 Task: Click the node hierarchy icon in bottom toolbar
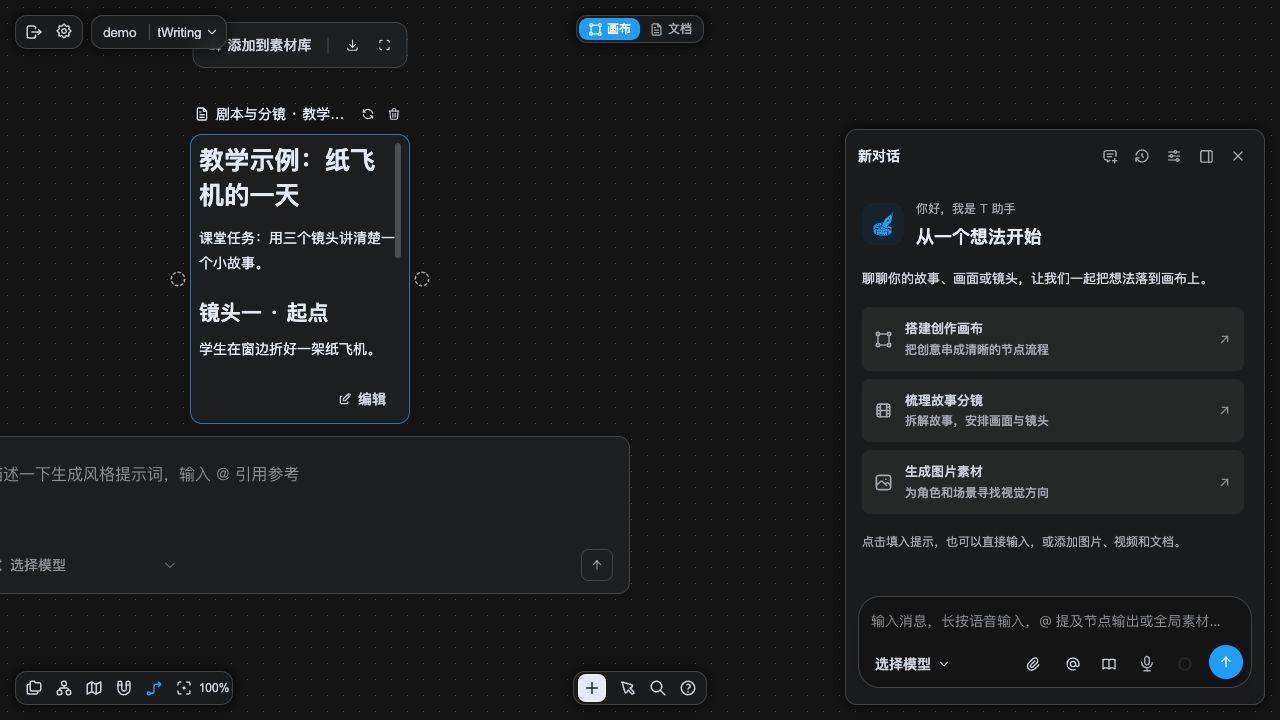point(64,688)
